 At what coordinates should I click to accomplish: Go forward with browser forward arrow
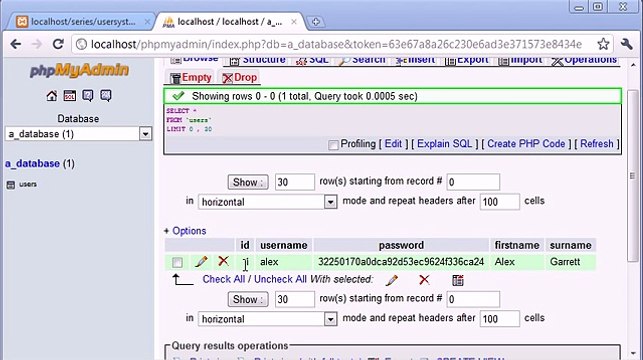37,44
